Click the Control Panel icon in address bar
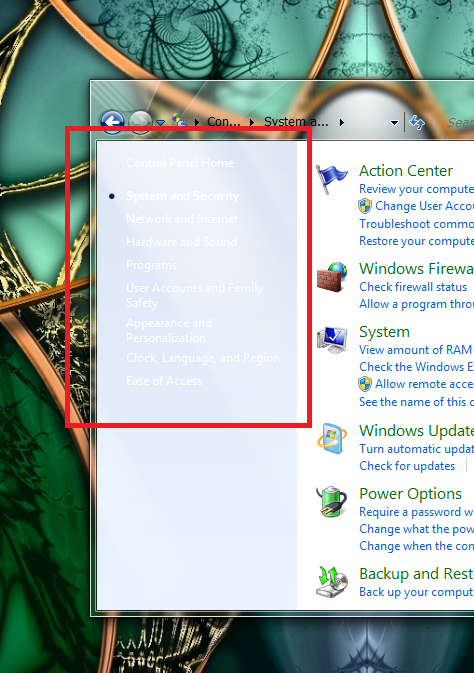Image resolution: width=474 pixels, height=673 pixels. [x=179, y=121]
